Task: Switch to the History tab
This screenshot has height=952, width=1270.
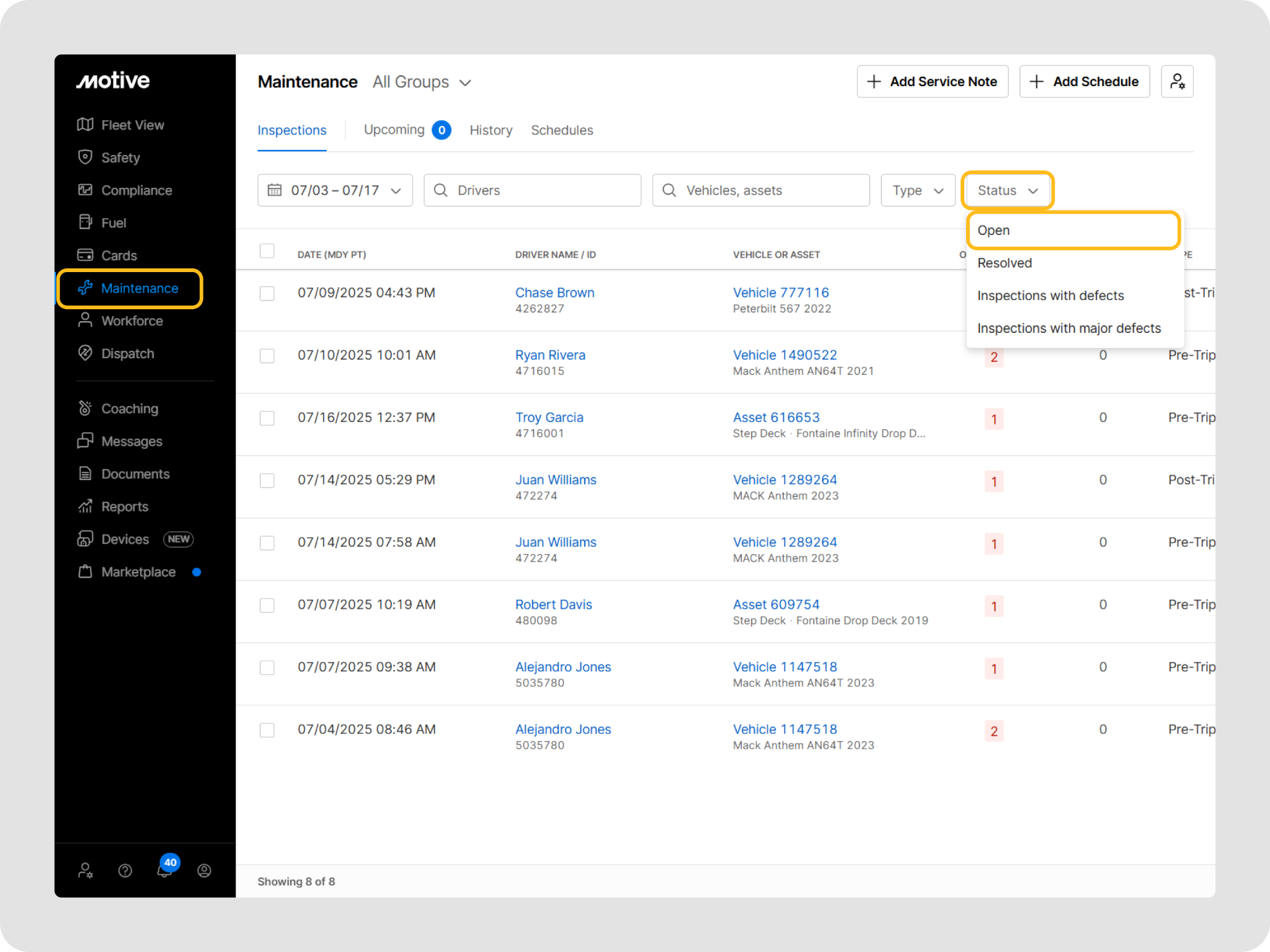Action: click(491, 130)
